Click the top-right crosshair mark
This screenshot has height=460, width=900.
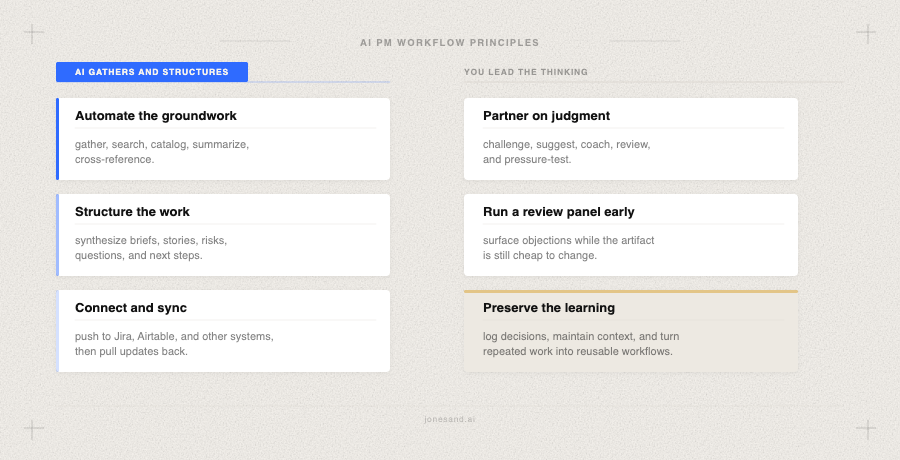point(866,34)
